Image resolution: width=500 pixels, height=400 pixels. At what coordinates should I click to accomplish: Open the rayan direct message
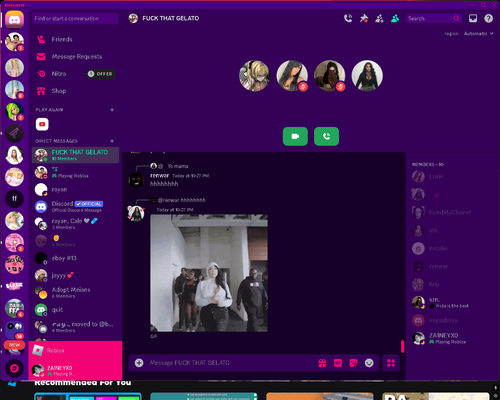point(75,190)
